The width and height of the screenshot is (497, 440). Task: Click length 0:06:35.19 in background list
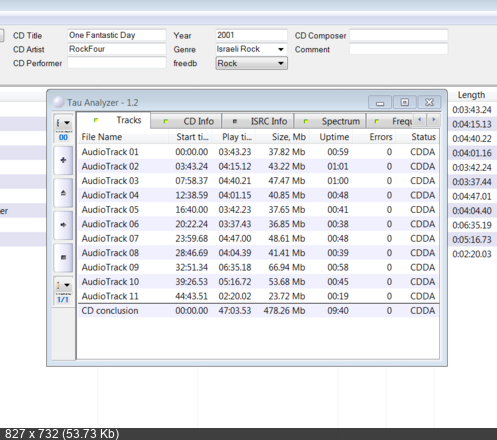[x=472, y=225]
